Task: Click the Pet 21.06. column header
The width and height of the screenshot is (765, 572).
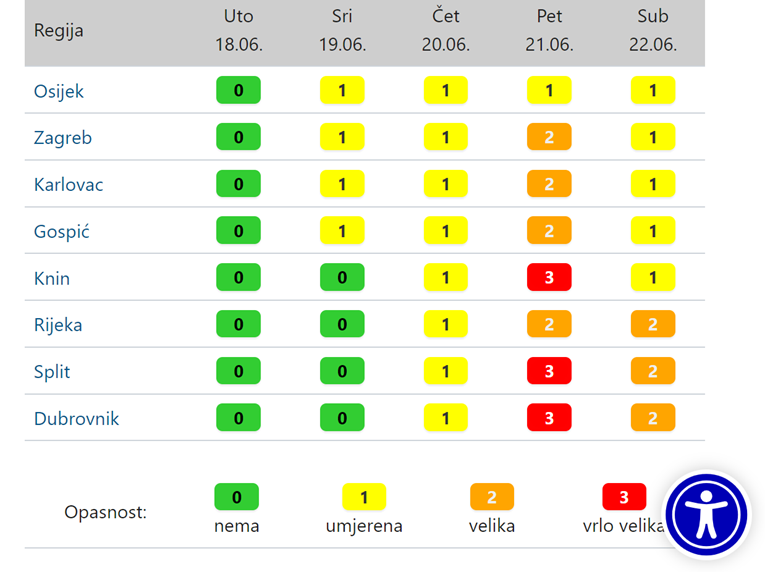Action: (x=549, y=30)
